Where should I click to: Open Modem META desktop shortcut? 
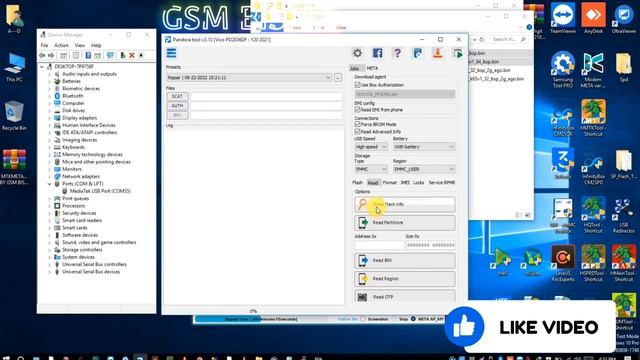pos(593,69)
